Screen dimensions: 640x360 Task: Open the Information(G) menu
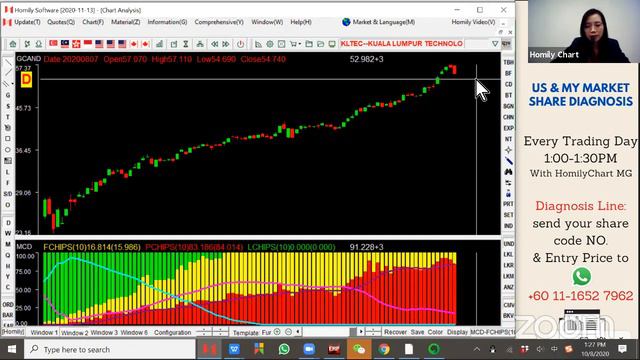[x=167, y=22]
